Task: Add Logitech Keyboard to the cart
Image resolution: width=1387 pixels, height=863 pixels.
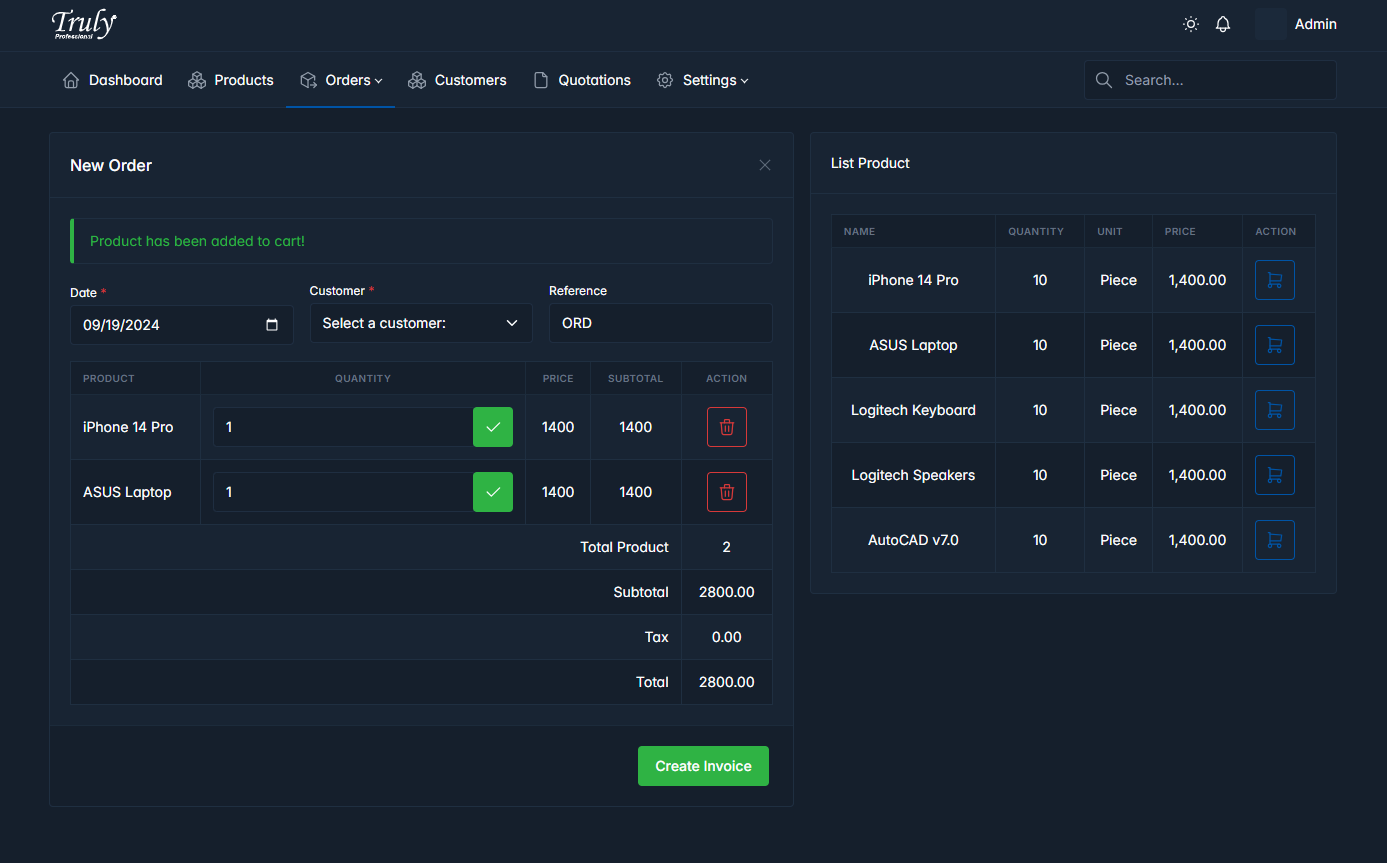Action: (x=1274, y=410)
